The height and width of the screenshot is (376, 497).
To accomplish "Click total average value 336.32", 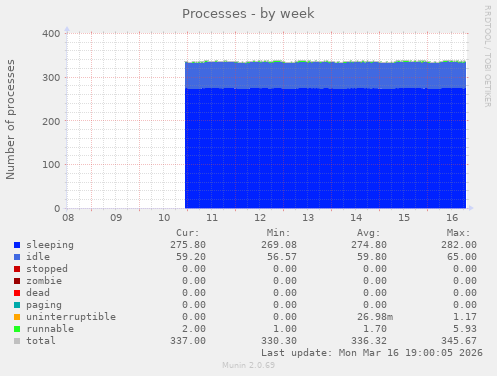I will 369,341.
